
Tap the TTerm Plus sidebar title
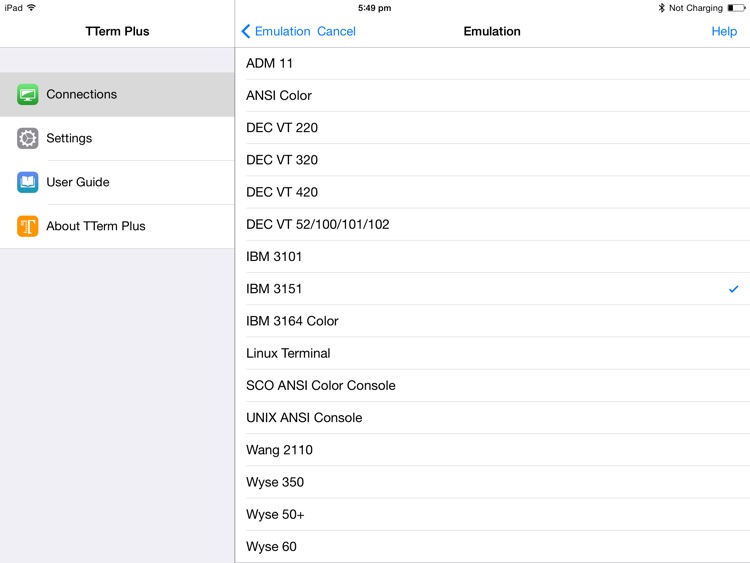[x=117, y=31]
